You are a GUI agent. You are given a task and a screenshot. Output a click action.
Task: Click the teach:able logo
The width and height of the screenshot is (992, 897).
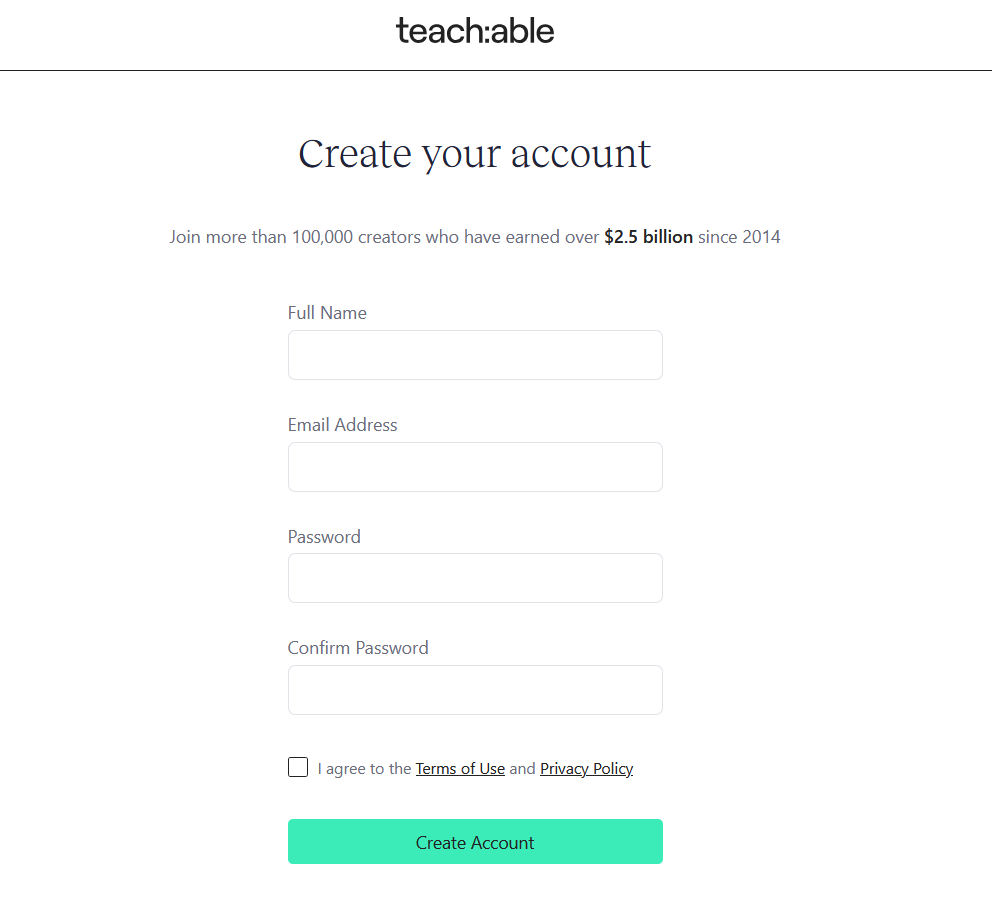click(x=475, y=31)
